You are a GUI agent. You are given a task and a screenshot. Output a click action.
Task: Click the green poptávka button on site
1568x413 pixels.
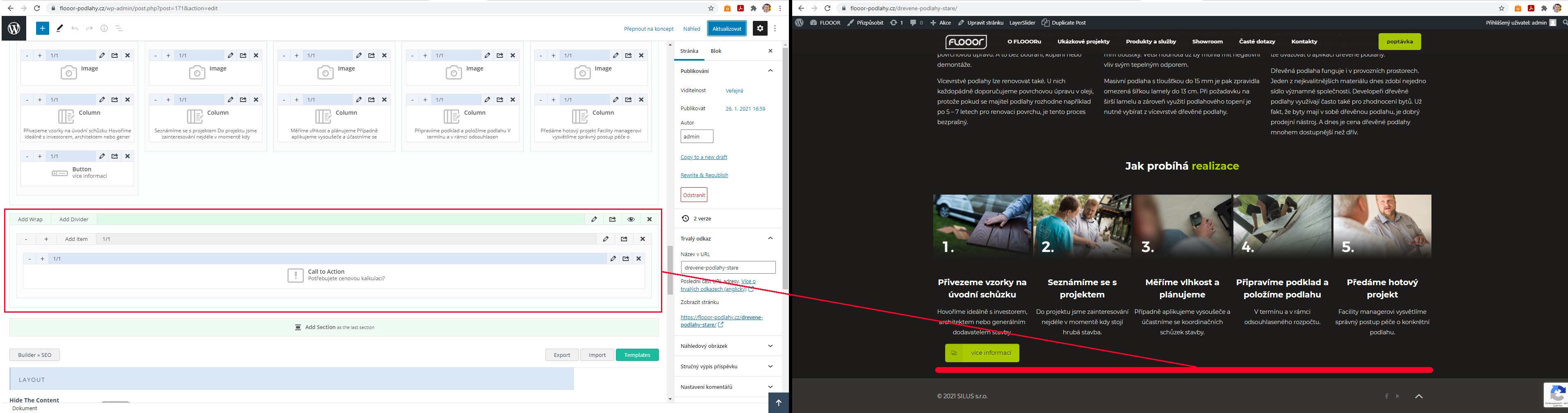[1399, 41]
